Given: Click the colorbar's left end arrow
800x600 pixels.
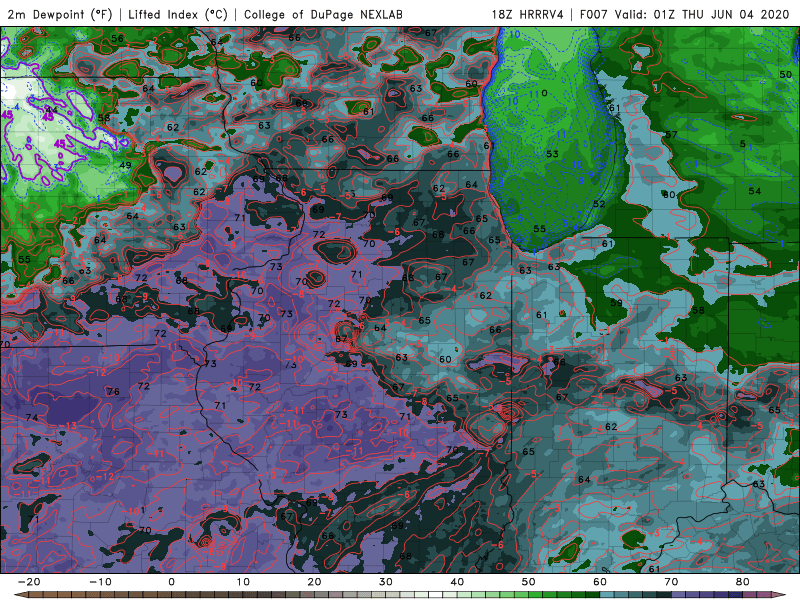Looking at the screenshot, I should coord(20,595).
